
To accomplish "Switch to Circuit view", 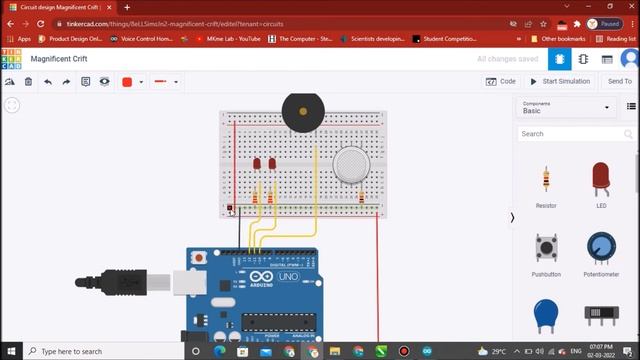I will [559, 59].
